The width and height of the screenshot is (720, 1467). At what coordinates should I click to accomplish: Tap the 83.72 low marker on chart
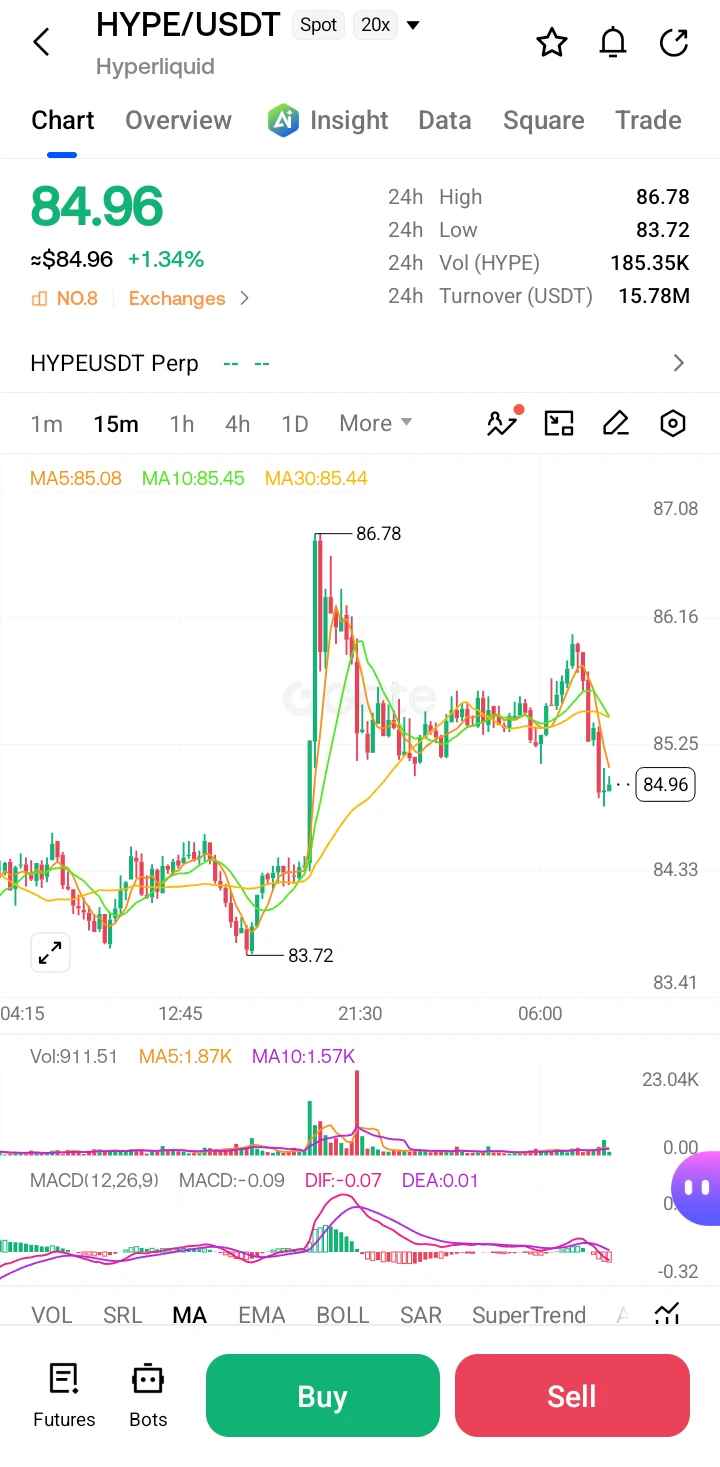[311, 955]
